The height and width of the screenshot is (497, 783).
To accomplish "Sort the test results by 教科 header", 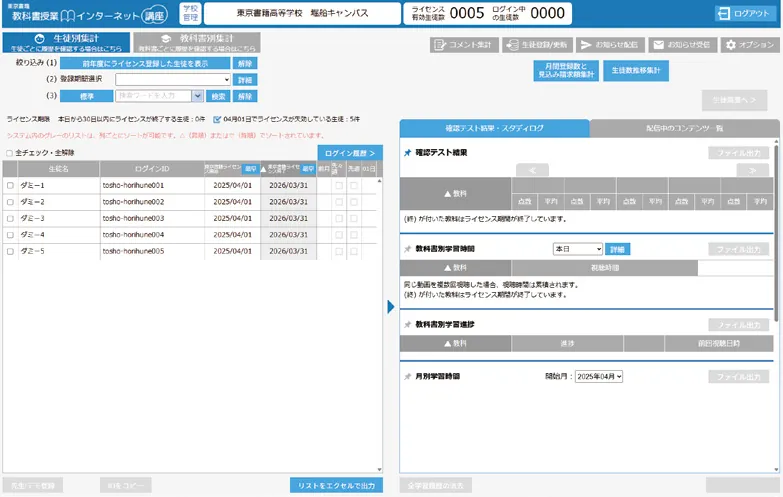I will click(455, 194).
